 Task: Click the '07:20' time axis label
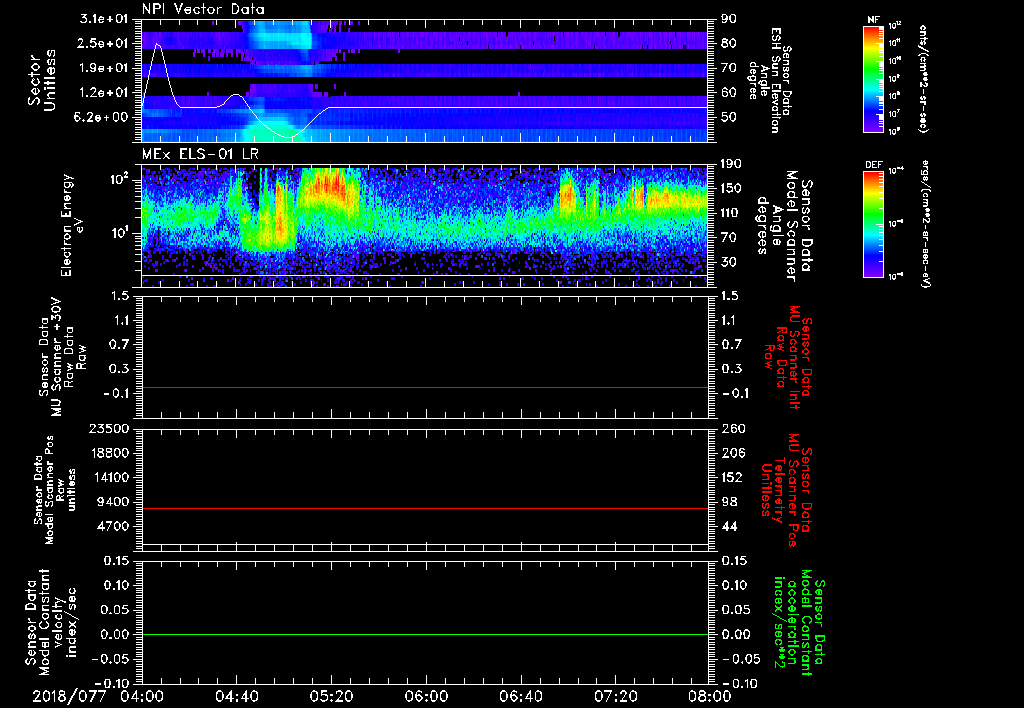615,696
